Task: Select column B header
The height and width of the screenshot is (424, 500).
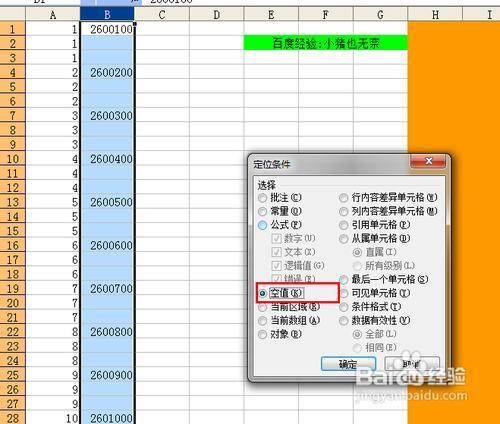Action: 107,15
